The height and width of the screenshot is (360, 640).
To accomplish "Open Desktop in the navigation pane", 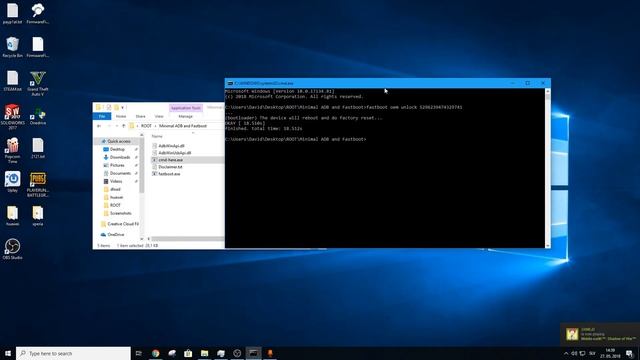I will (x=117, y=149).
